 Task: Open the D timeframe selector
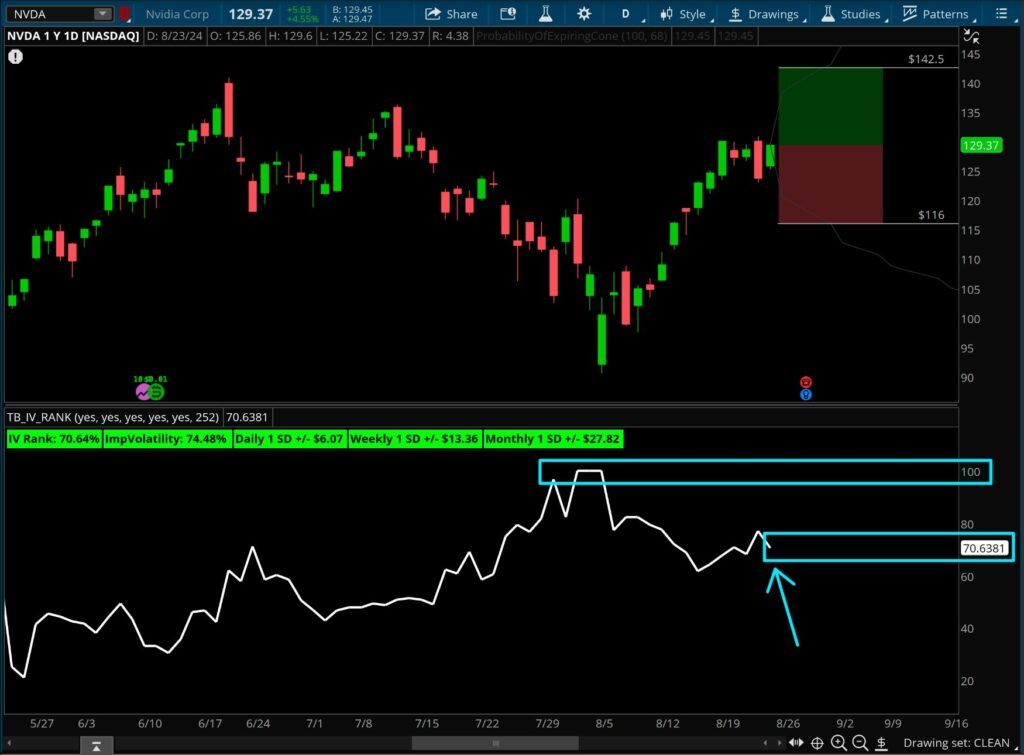click(x=626, y=14)
